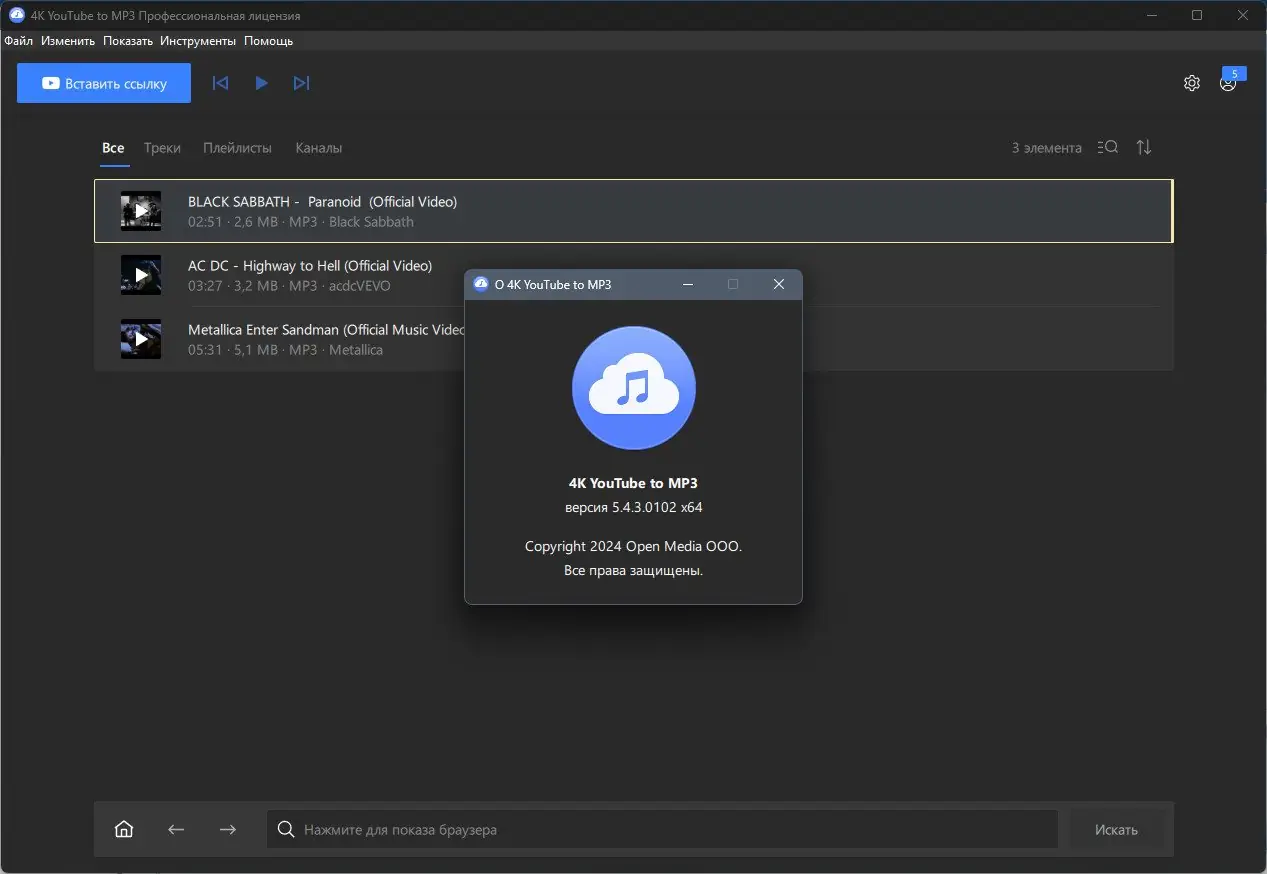Click the 02:51 · 2,6 MB details line
1267x874 pixels.
click(301, 222)
